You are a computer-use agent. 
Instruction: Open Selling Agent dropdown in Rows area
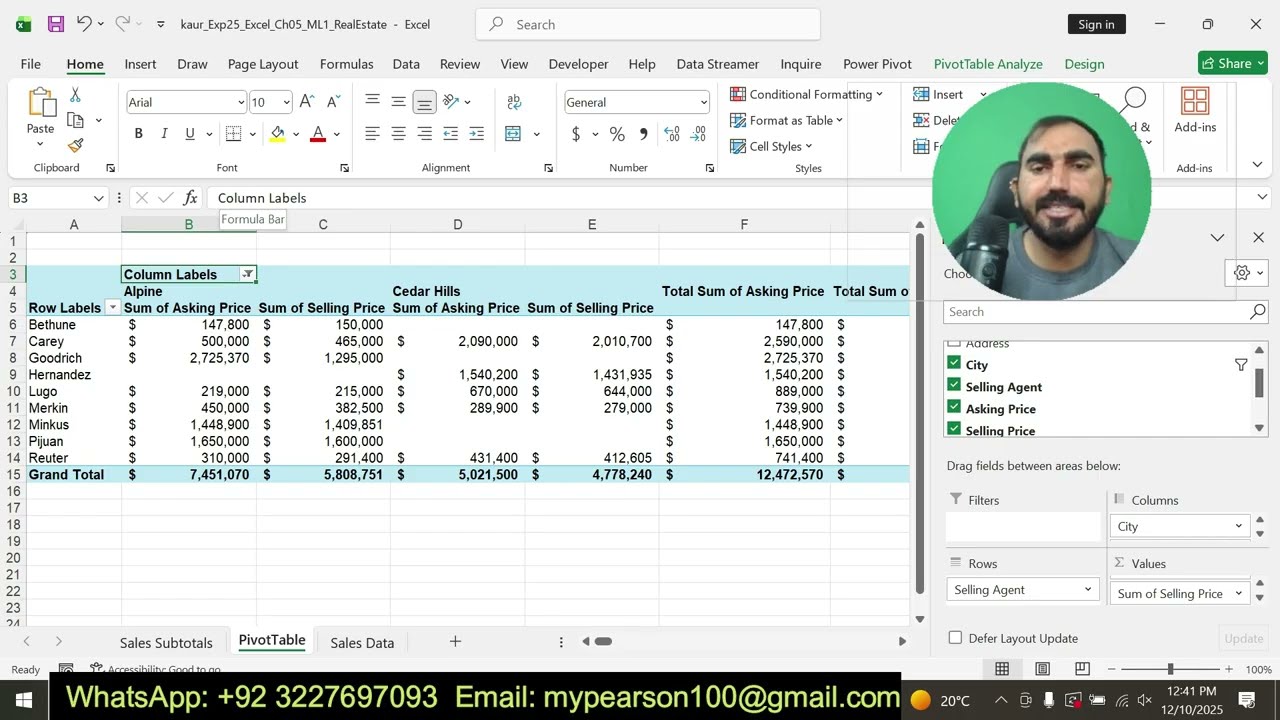point(1088,590)
